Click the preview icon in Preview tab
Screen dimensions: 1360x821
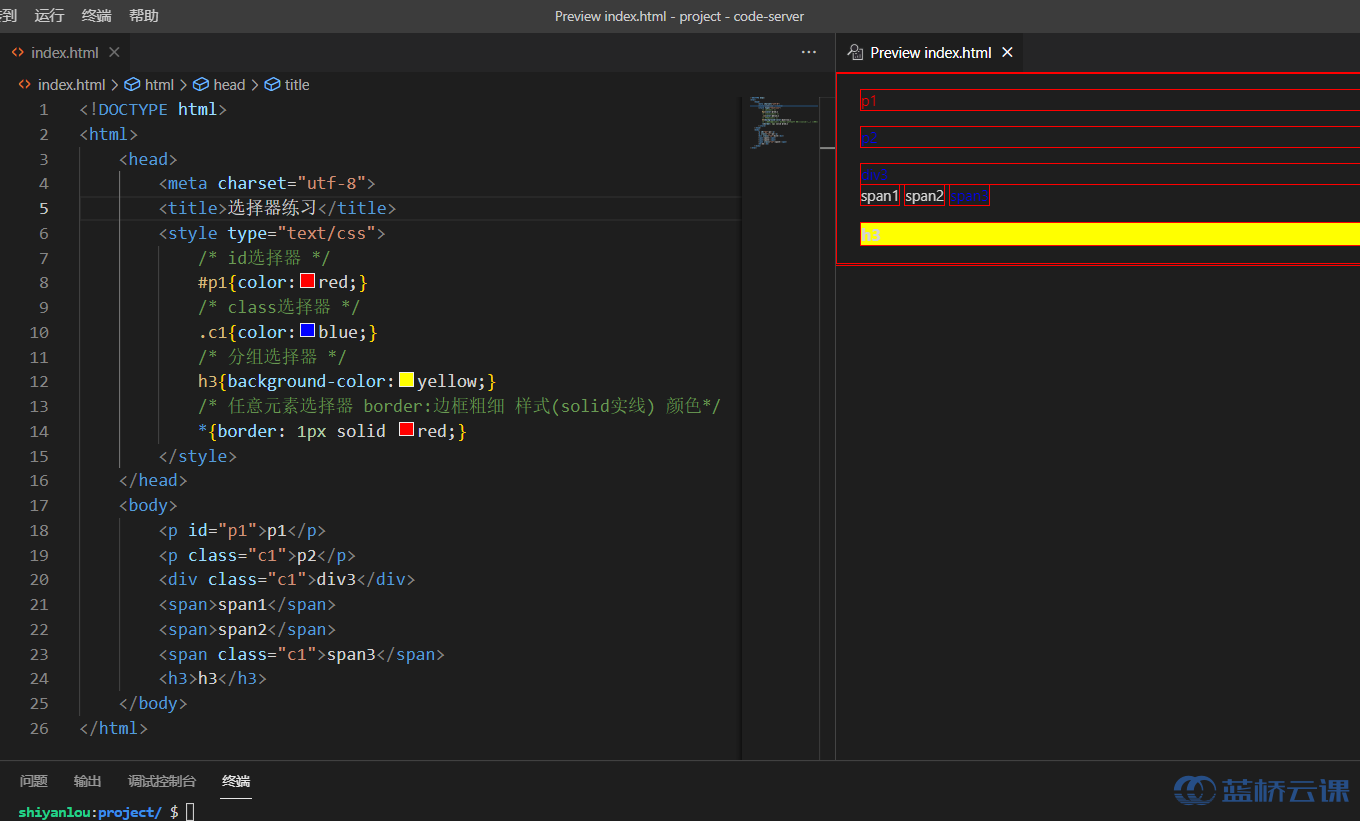(x=855, y=52)
